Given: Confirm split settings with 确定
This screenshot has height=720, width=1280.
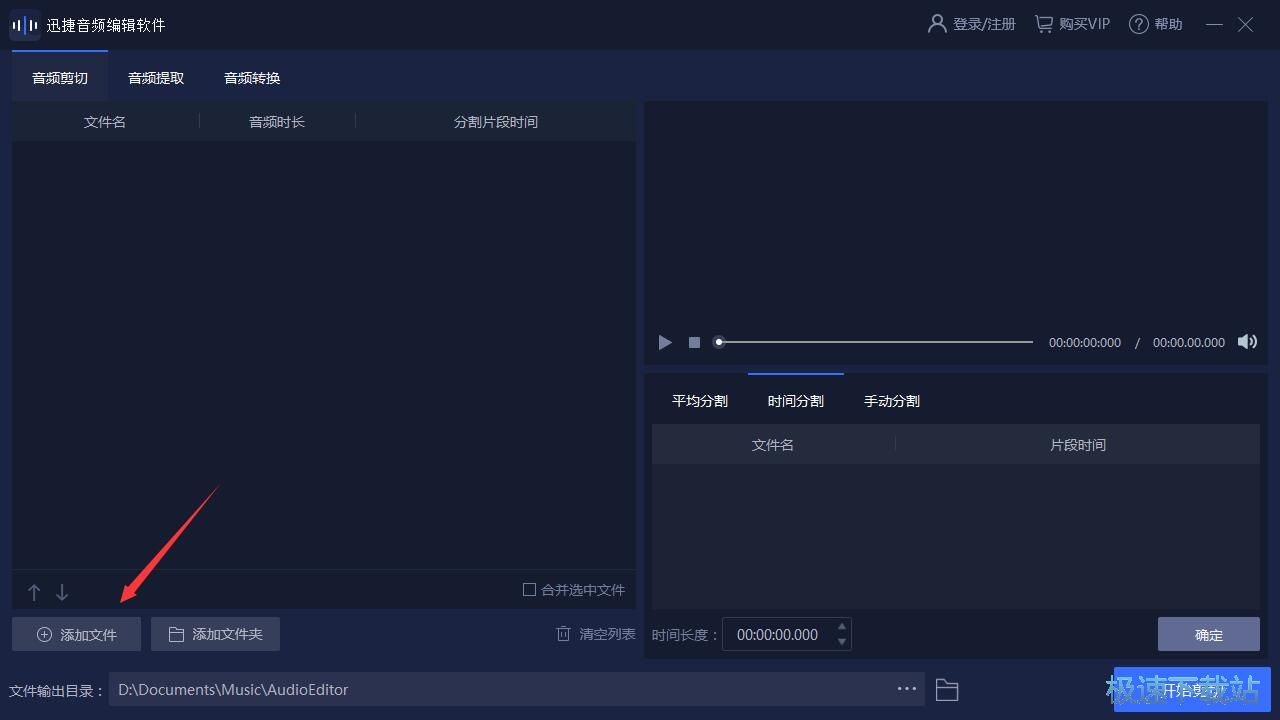Looking at the screenshot, I should click(1208, 634).
